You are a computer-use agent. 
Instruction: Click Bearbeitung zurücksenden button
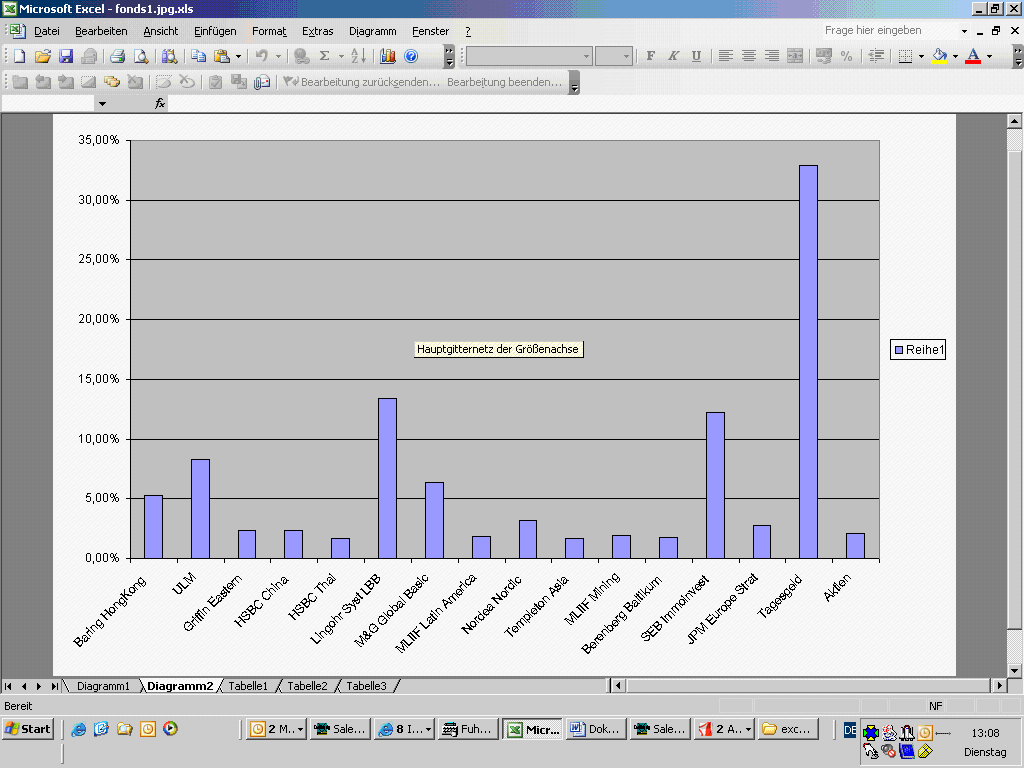[x=362, y=82]
